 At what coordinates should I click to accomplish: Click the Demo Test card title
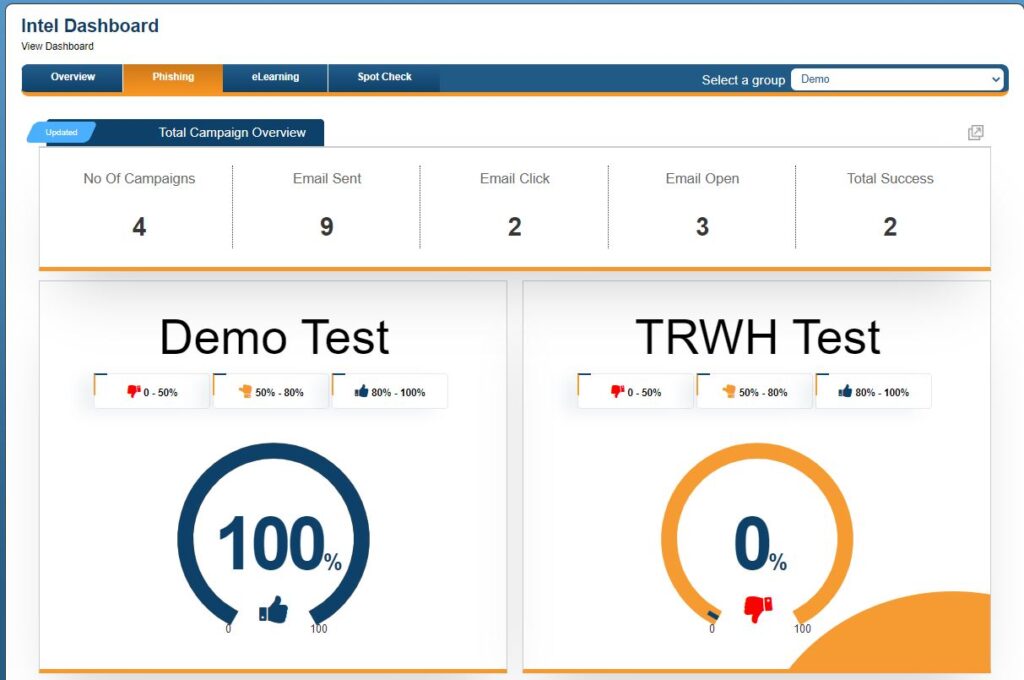274,338
